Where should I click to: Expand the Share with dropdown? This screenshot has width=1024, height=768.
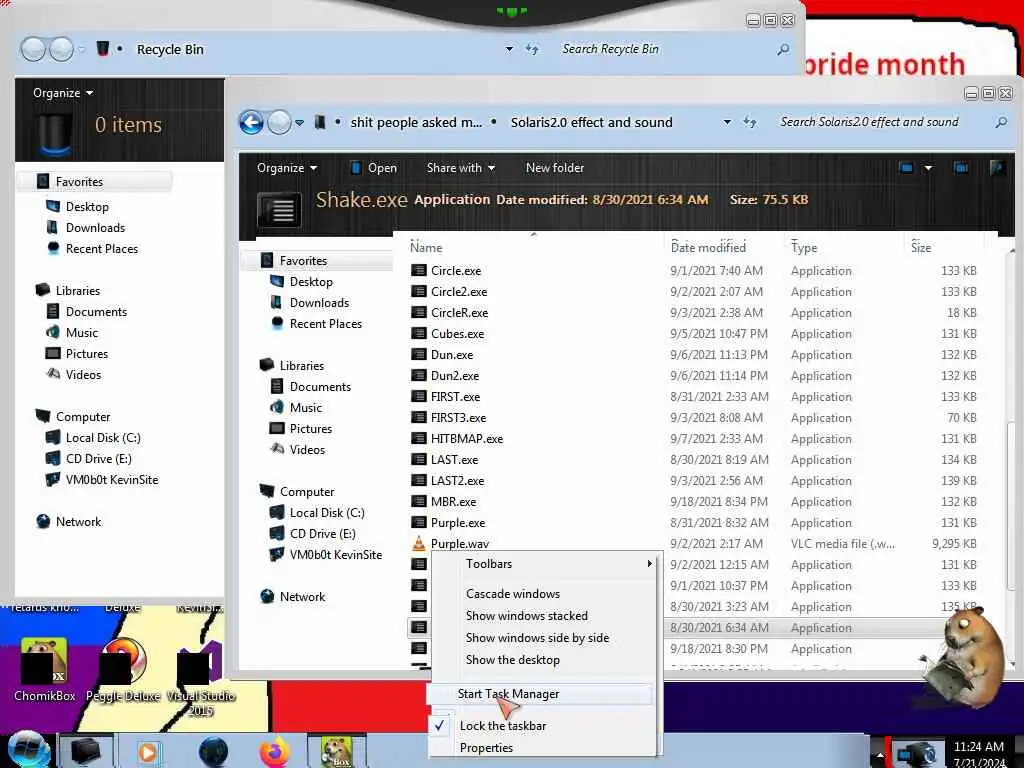click(x=460, y=168)
